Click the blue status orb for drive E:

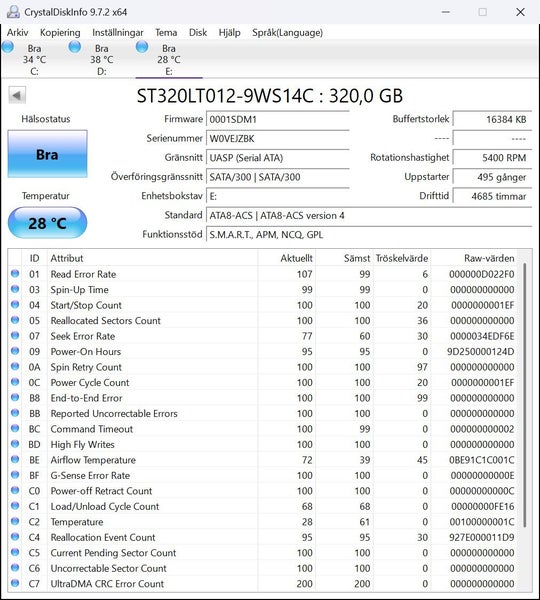[142, 47]
